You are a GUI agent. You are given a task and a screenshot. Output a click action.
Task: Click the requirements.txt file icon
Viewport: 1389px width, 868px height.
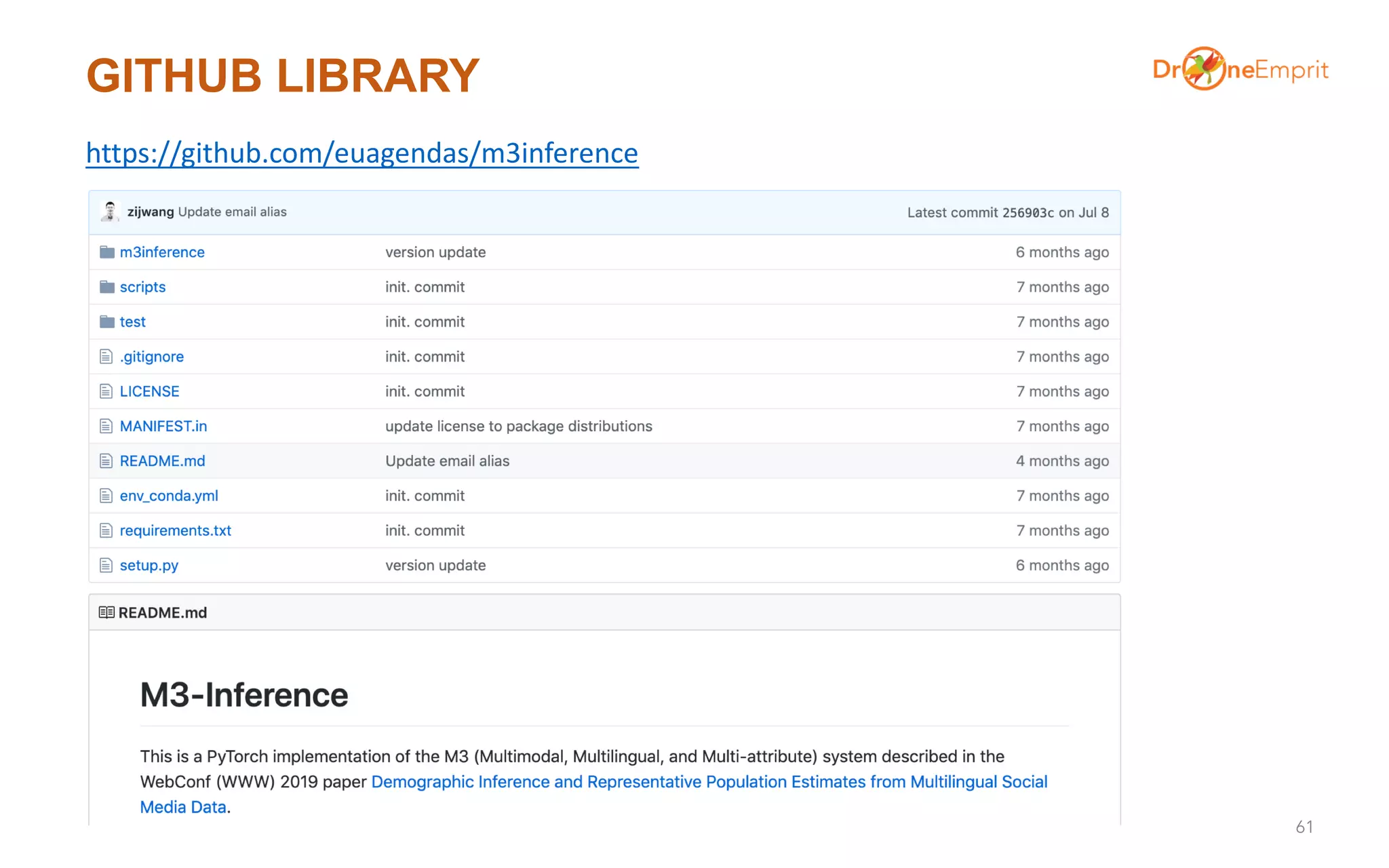[106, 530]
